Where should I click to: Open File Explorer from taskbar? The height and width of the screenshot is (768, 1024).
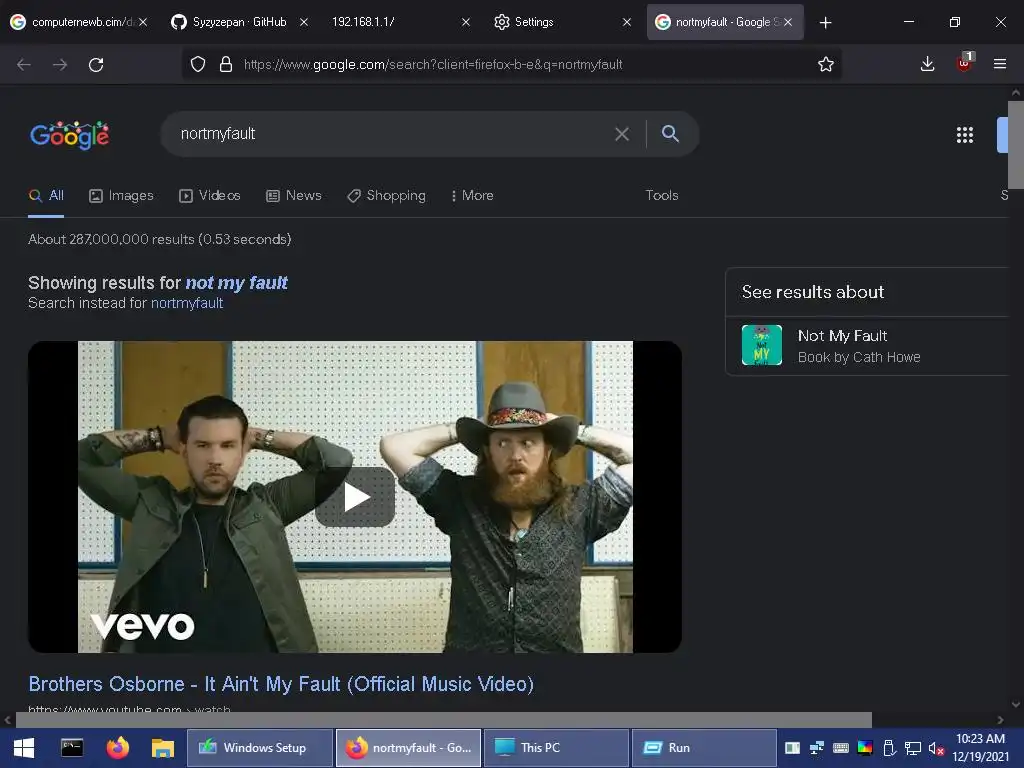tap(163, 748)
